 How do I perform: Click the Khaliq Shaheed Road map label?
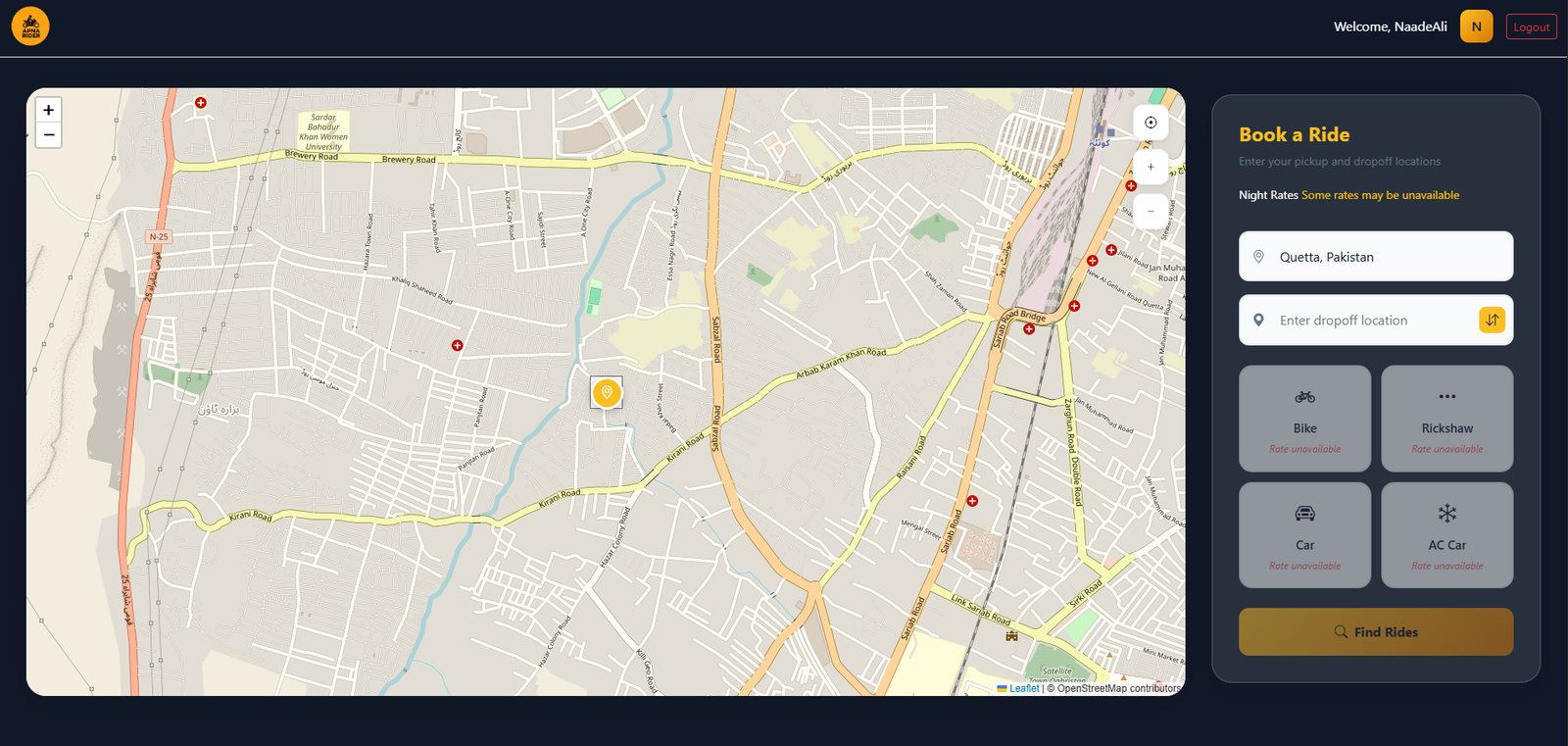[x=422, y=289]
